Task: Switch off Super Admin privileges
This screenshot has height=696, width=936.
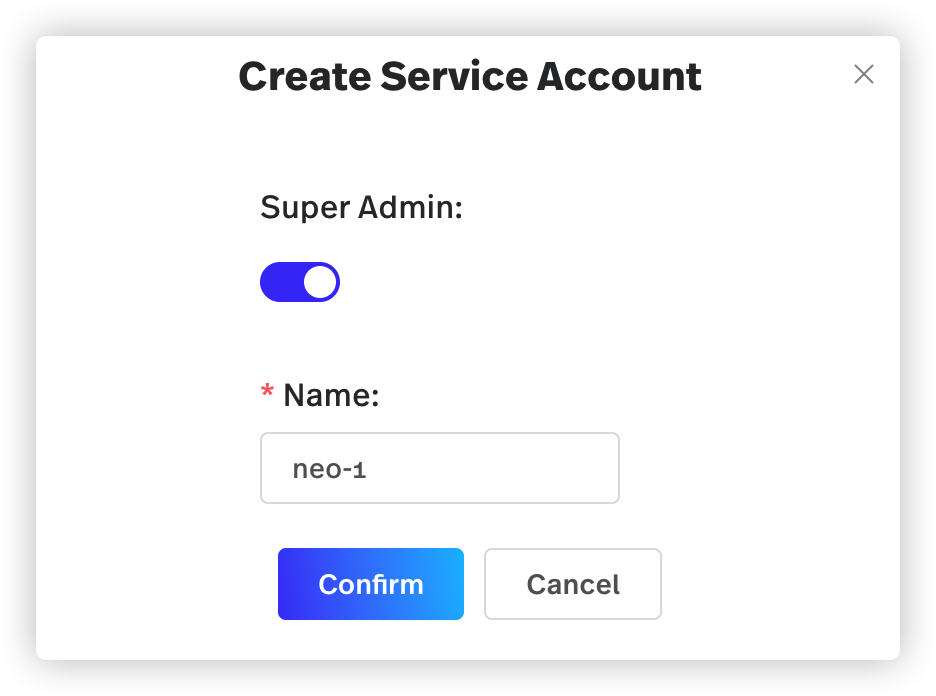Action: pos(300,282)
